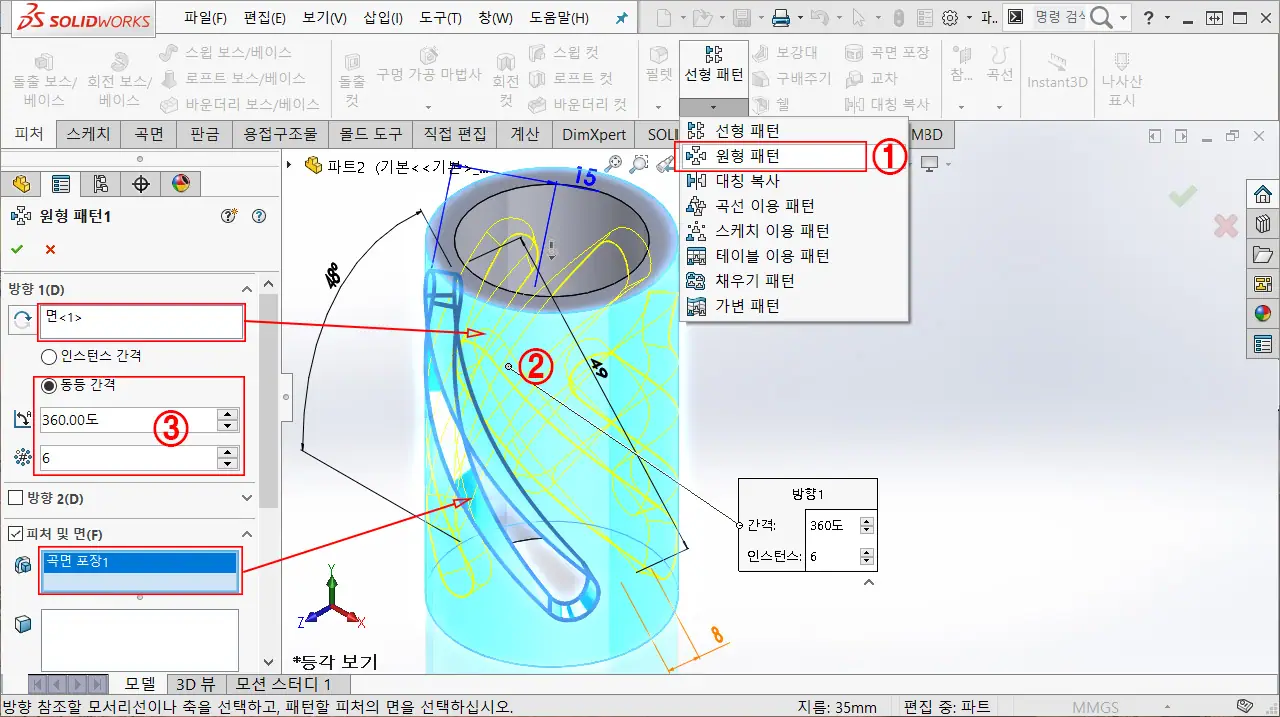Click the 선형 패턴 toolbar button
Image resolution: width=1280 pixels, height=717 pixels.
(x=714, y=65)
